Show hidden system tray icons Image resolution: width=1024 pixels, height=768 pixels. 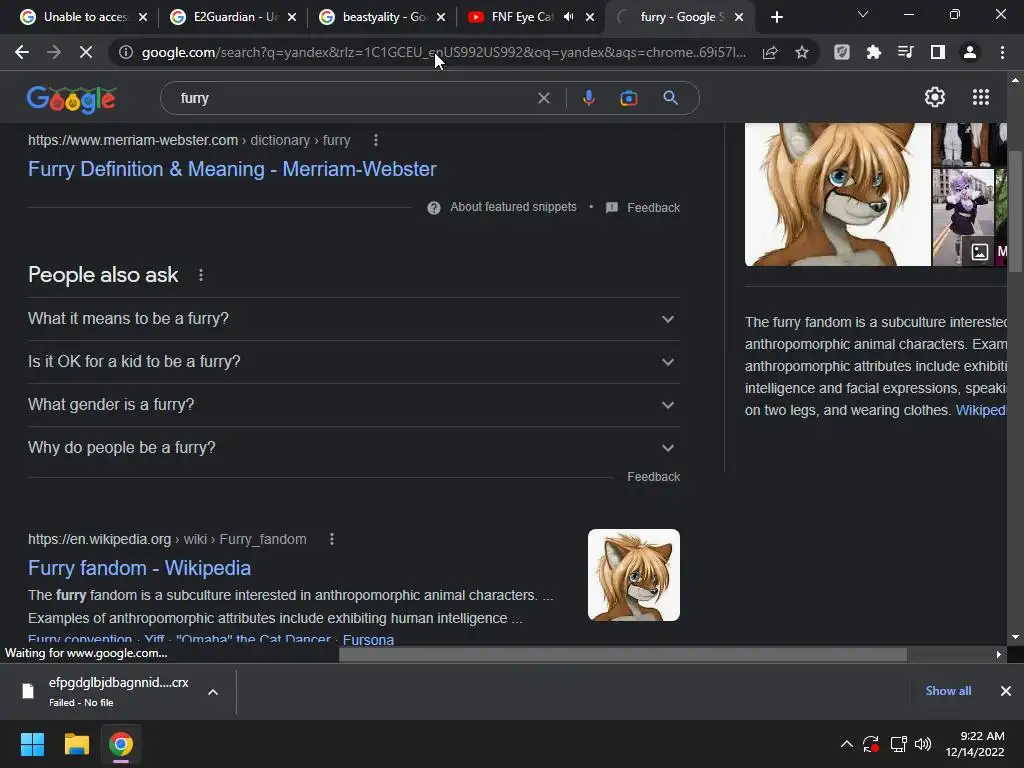click(846, 744)
